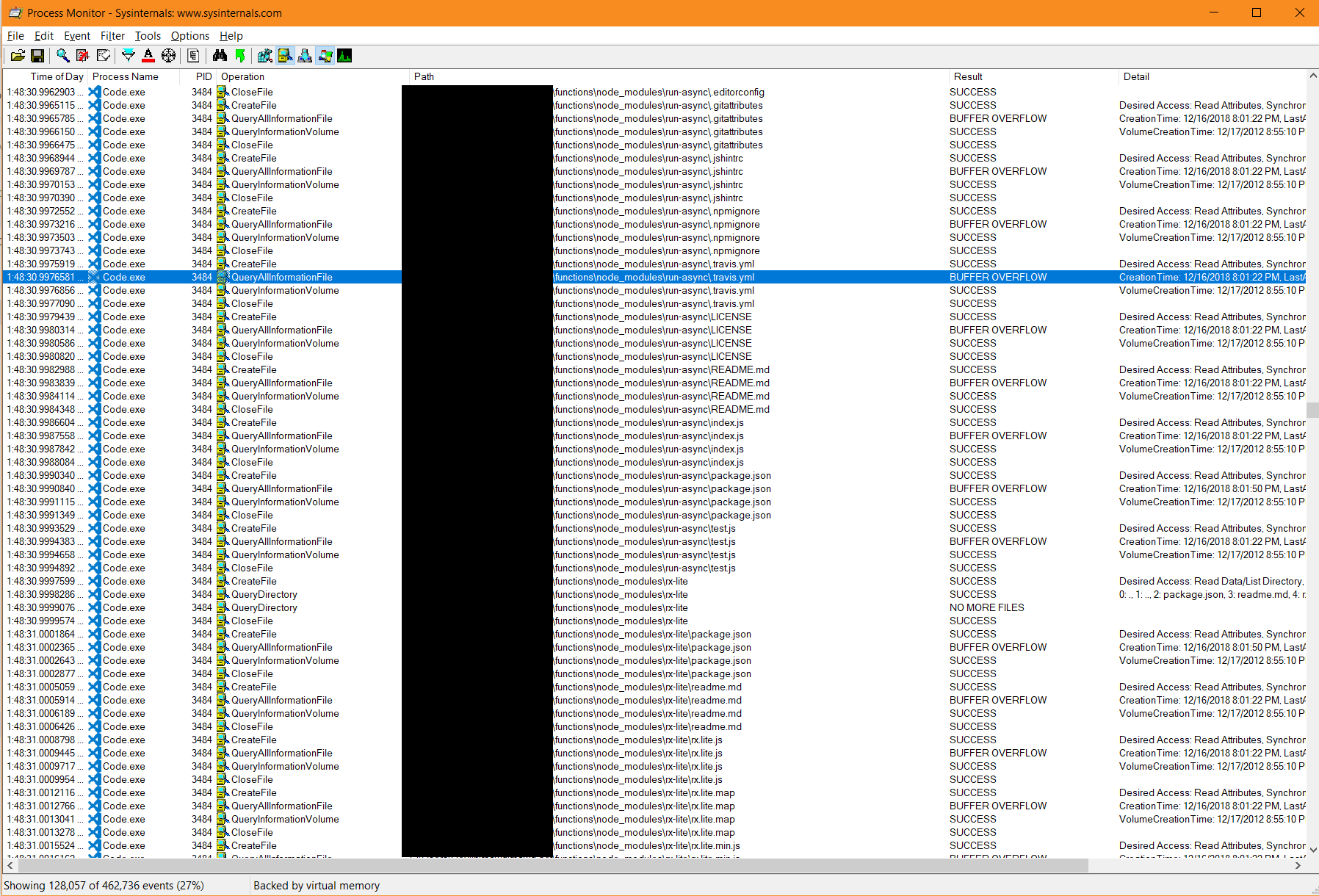1319x896 pixels.
Task: Click CloseFile icon in row 1:48:30.9977090
Action: (x=223, y=303)
